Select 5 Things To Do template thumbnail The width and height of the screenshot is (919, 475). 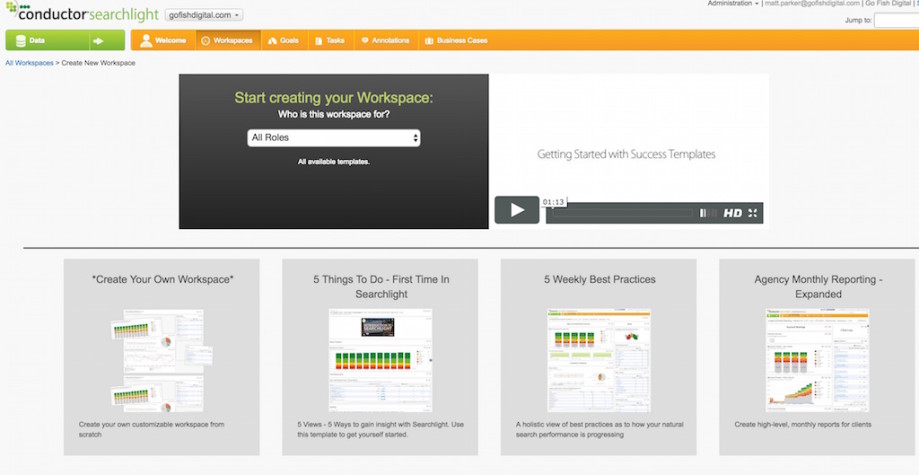click(380, 360)
